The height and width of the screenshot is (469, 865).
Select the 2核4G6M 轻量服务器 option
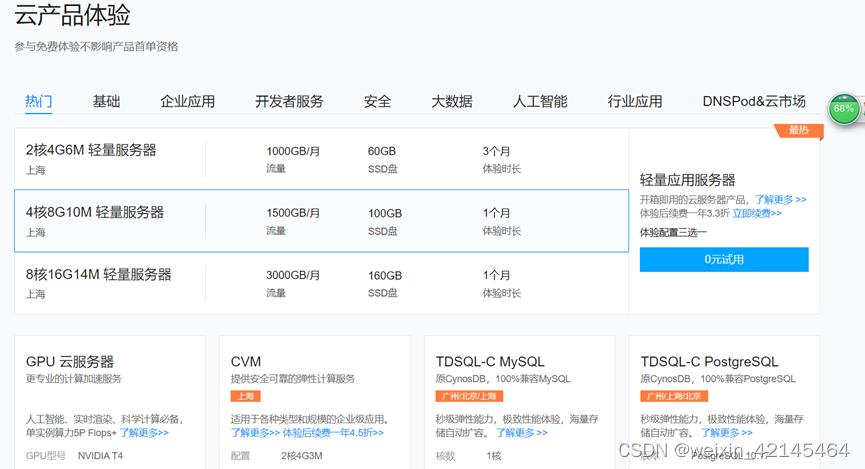click(321, 159)
